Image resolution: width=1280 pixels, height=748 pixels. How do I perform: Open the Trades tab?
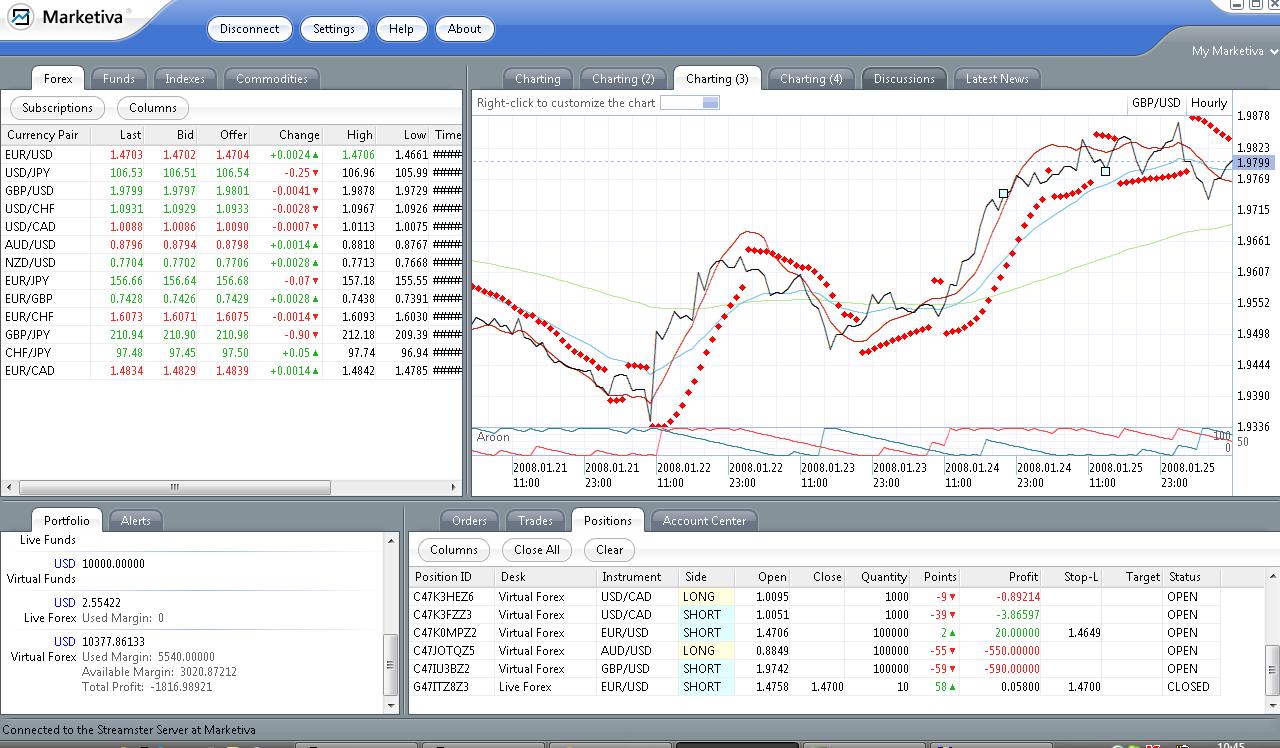(535, 521)
